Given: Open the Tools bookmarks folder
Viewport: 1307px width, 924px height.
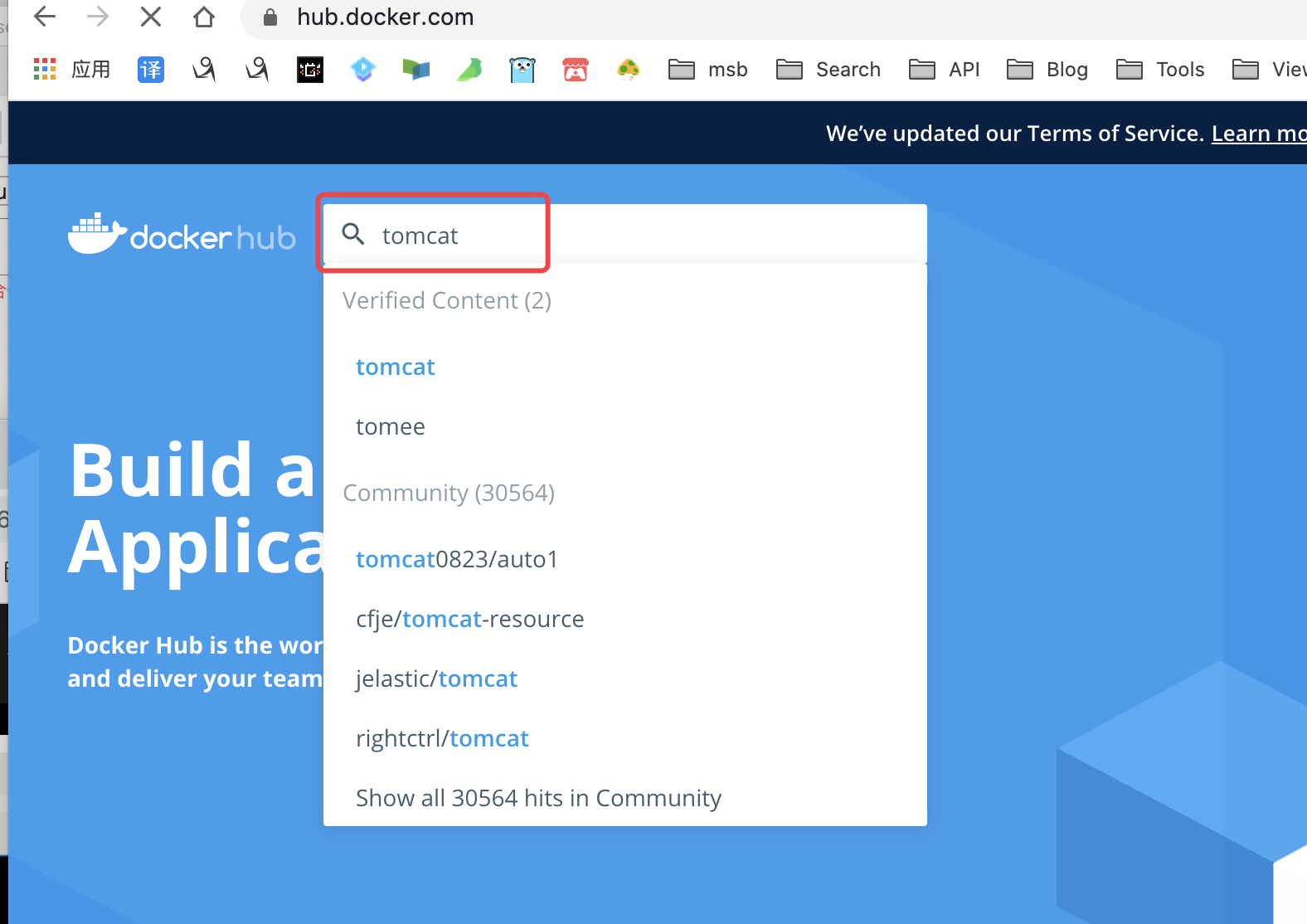Looking at the screenshot, I should tap(1160, 70).
